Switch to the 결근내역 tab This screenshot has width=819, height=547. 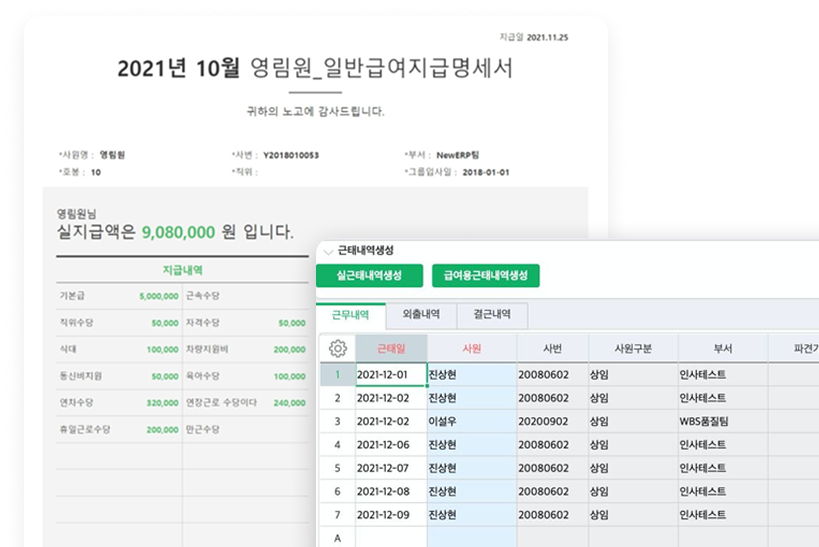492,314
